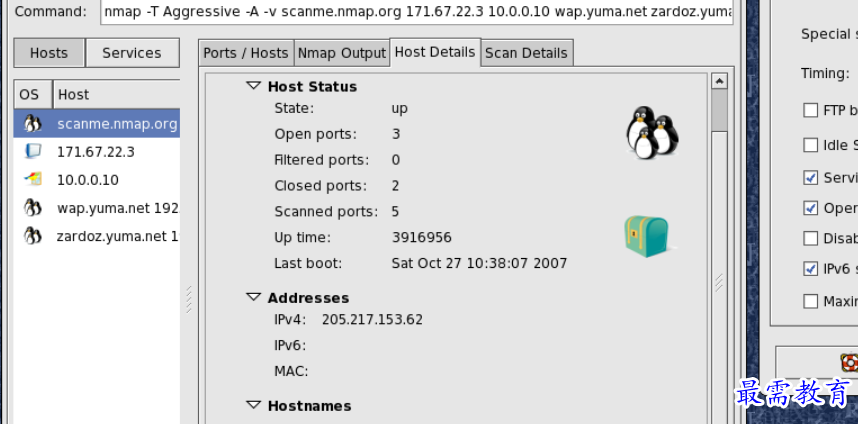This screenshot has width=858, height=424.
Task: Open the Scan Details tab
Action: [526, 53]
